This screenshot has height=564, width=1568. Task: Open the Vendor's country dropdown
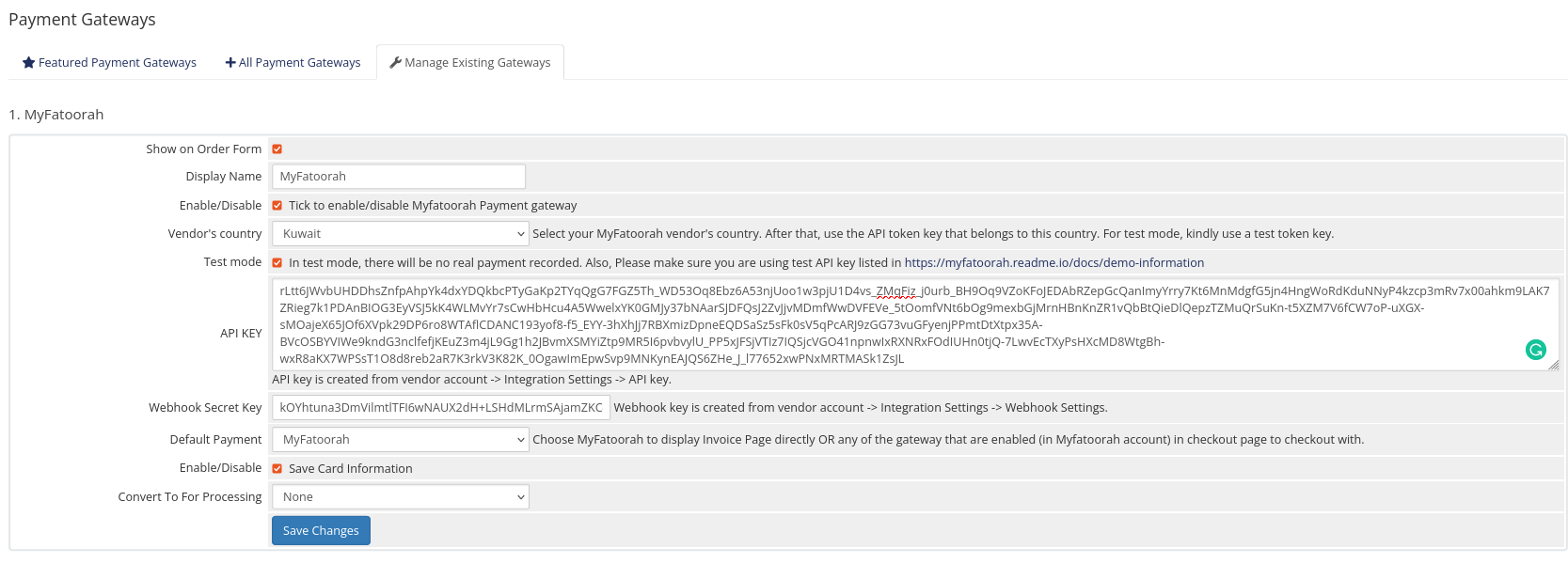pyautogui.click(x=401, y=233)
